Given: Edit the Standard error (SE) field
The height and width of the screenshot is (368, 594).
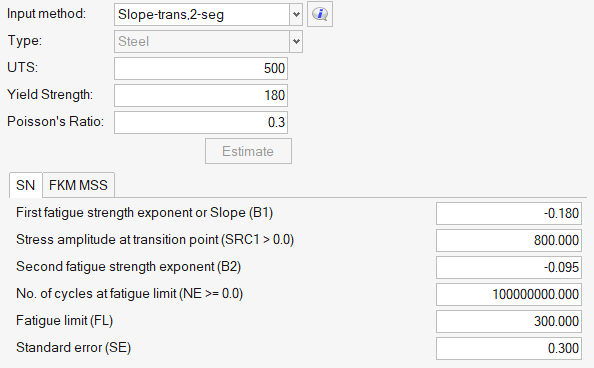Looking at the screenshot, I should [509, 348].
